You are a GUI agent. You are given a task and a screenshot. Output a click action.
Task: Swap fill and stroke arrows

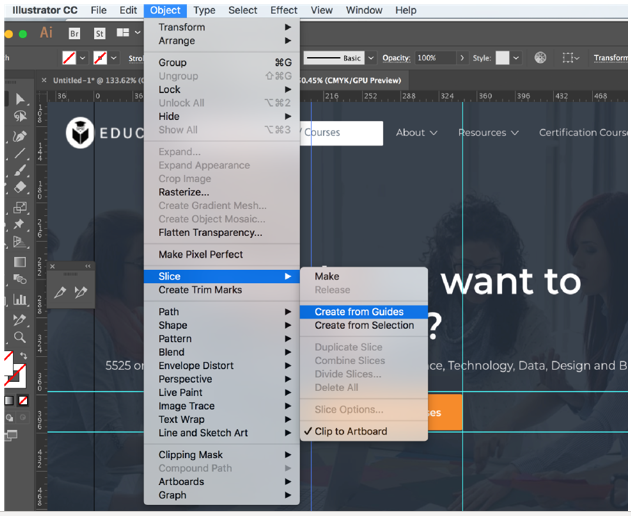coord(24,356)
